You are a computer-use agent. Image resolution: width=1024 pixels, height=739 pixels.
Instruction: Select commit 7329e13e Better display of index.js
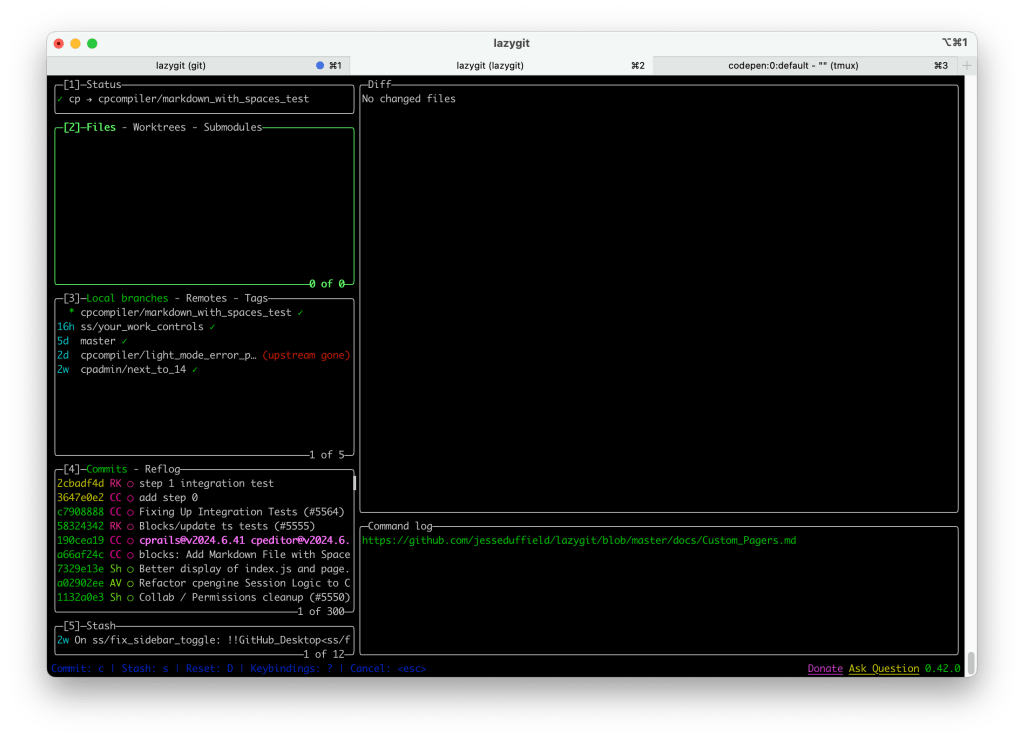204,569
